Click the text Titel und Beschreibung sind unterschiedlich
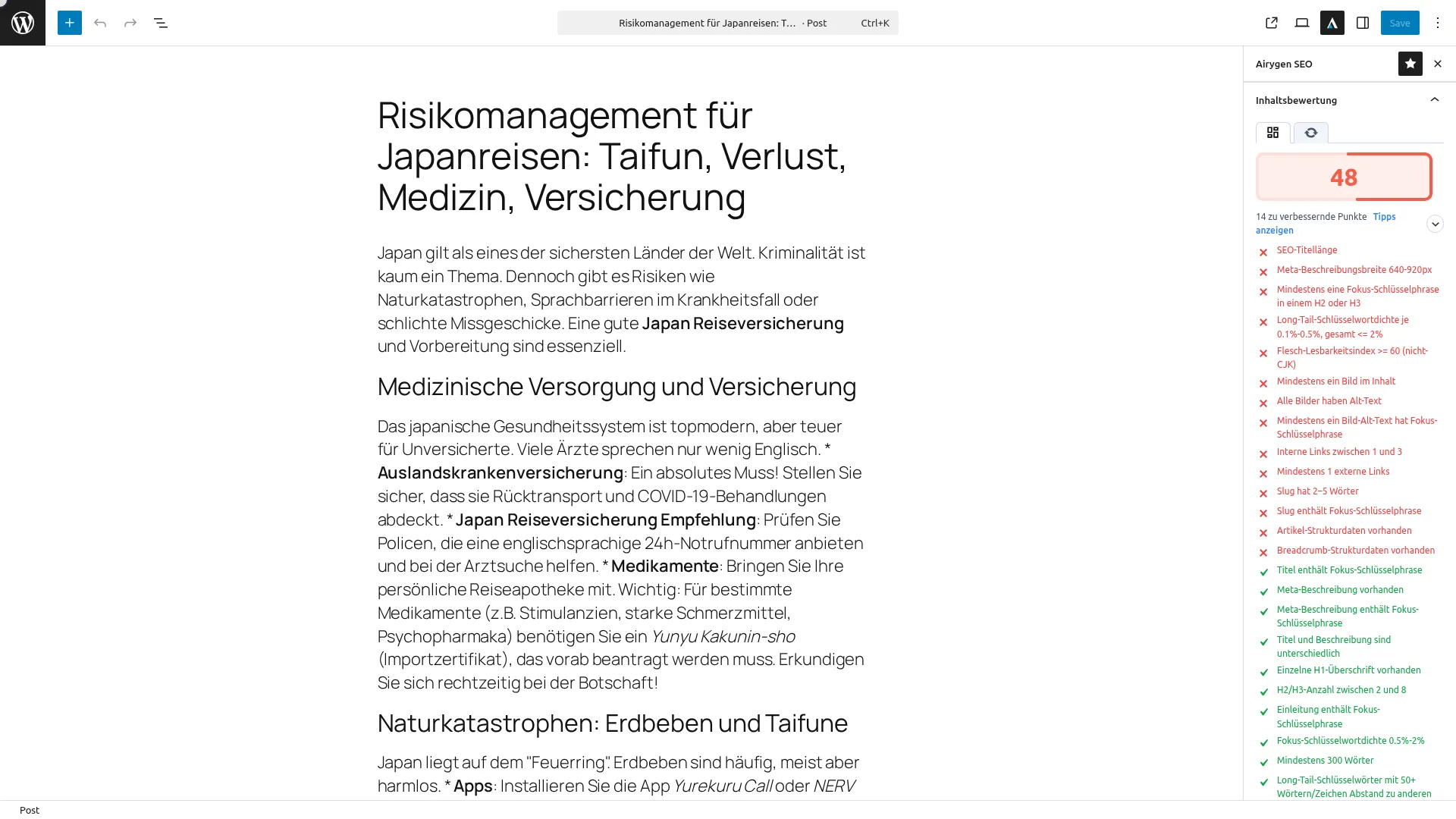The image size is (1456, 819). point(1334,646)
